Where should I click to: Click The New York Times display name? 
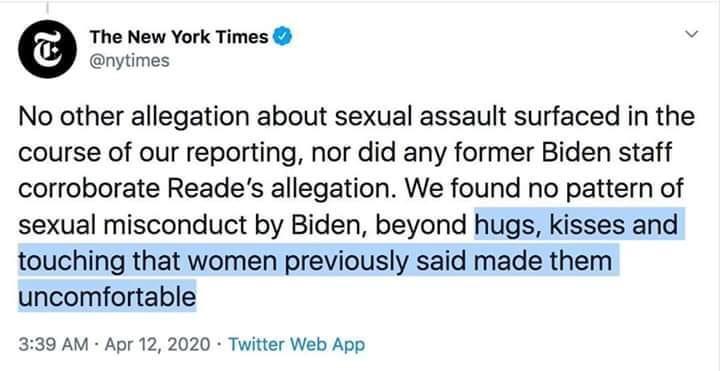pos(179,37)
